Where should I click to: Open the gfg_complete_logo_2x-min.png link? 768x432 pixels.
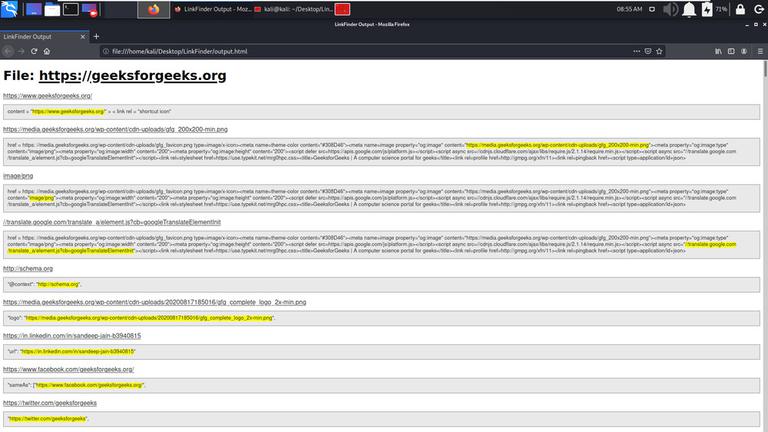[x=154, y=302]
